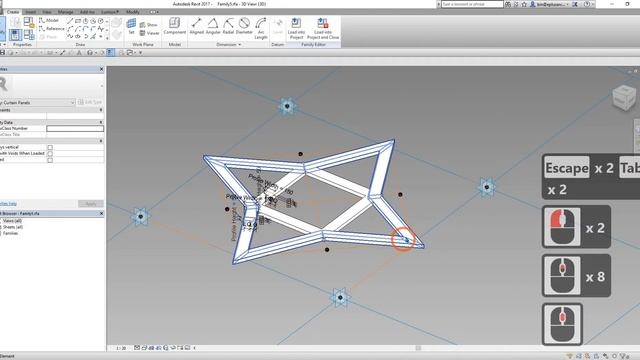
Task: Close the Project Browser panel
Action: pos(102,213)
